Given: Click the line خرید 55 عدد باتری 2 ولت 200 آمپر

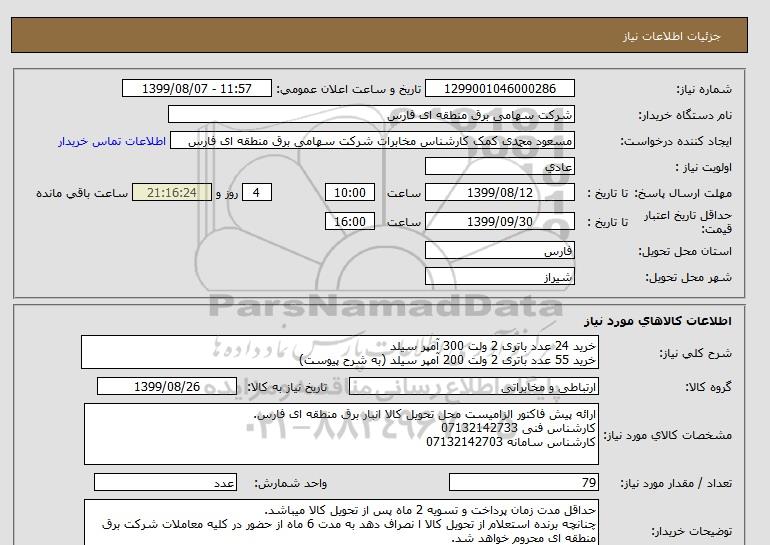Looking at the screenshot, I should (x=448, y=360).
